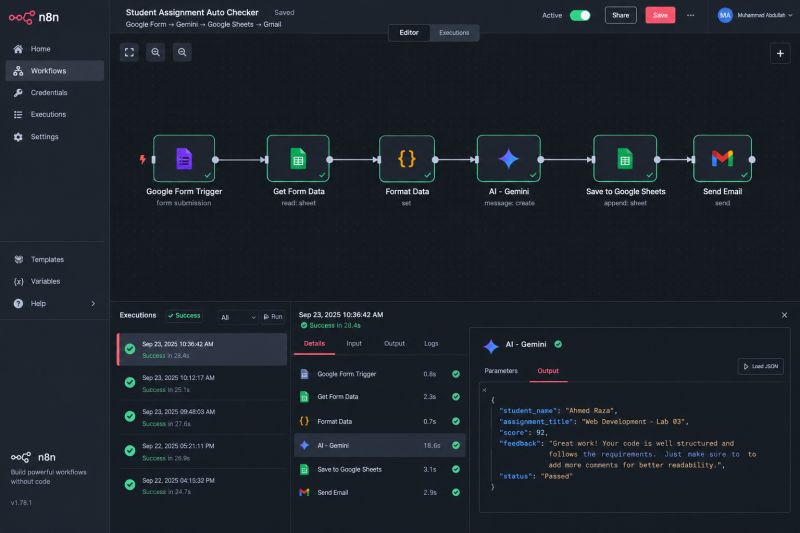Click the "score": 92 line in JSON output
This screenshot has width=800, height=533.
click(x=523, y=433)
